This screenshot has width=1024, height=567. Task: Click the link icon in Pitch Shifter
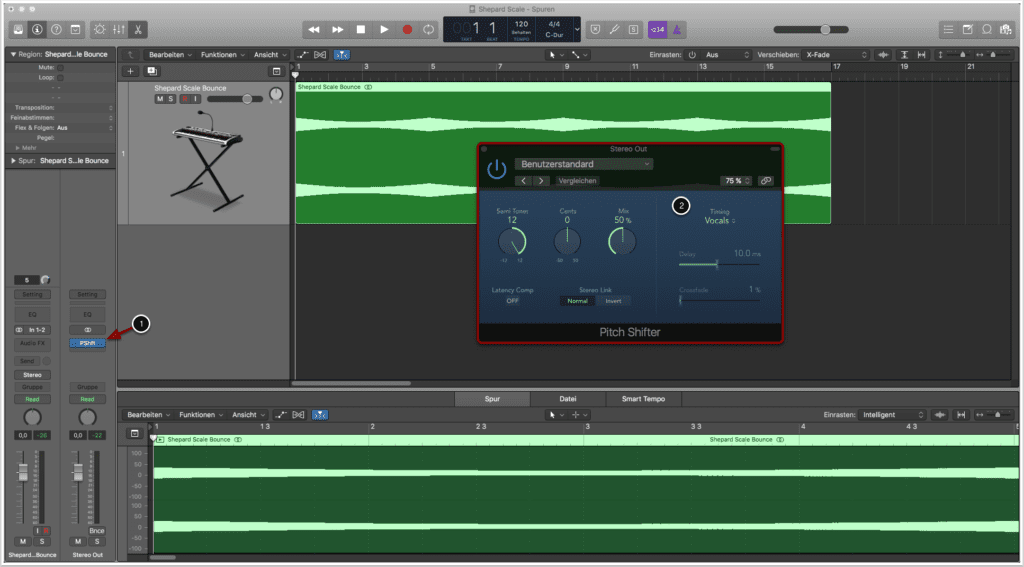tap(766, 181)
